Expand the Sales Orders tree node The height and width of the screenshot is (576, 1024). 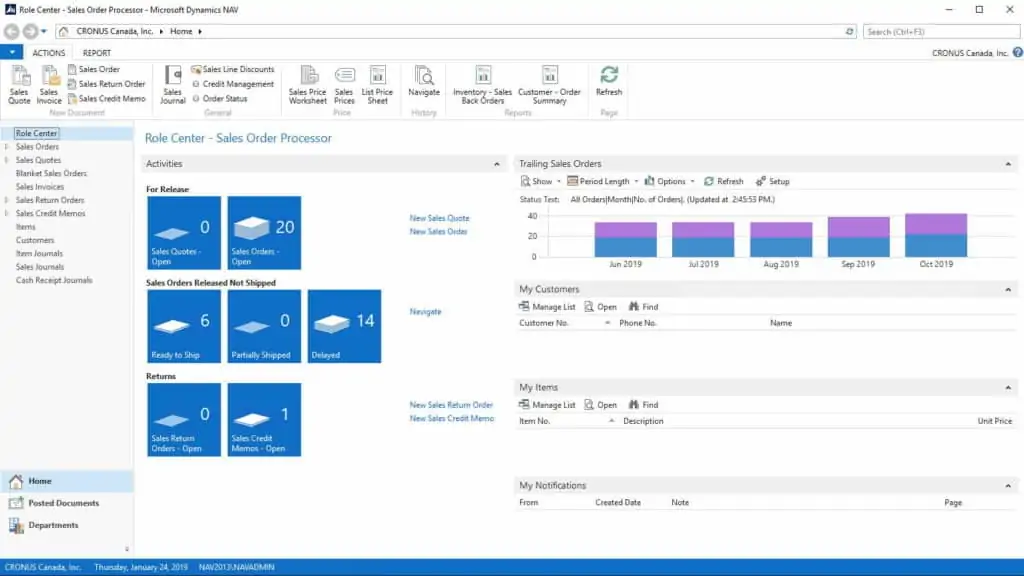(7, 147)
